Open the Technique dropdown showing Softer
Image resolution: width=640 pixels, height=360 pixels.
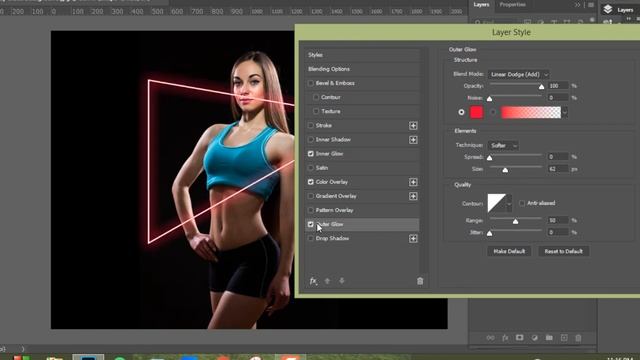tap(503, 146)
